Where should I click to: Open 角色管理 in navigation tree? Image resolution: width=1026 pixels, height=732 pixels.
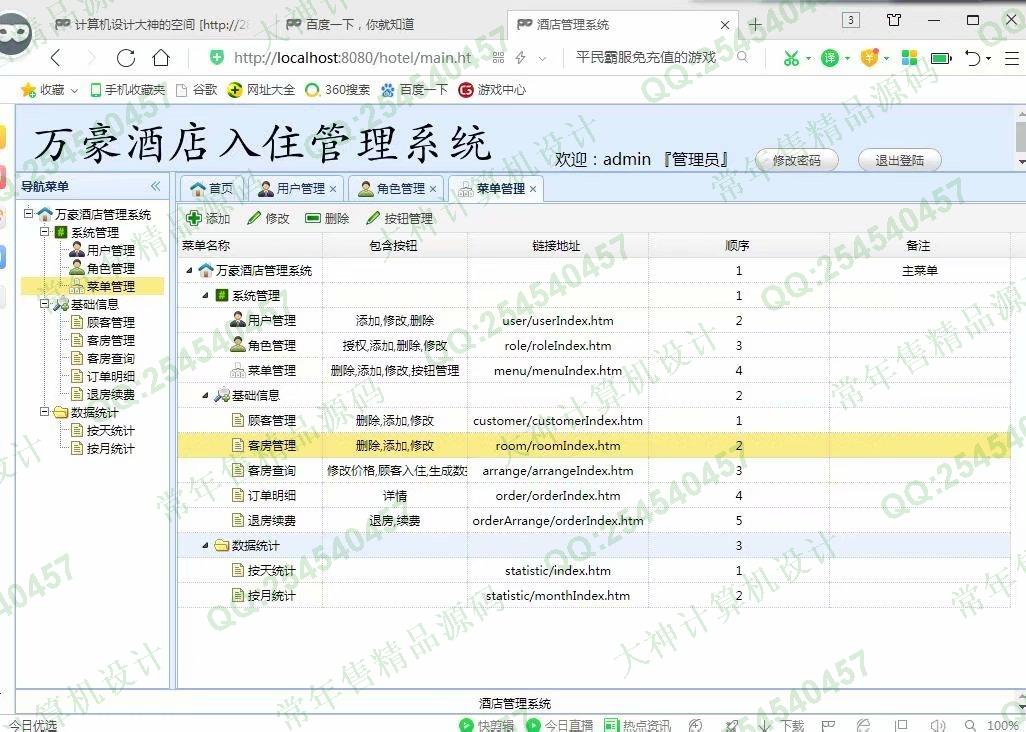(110, 268)
